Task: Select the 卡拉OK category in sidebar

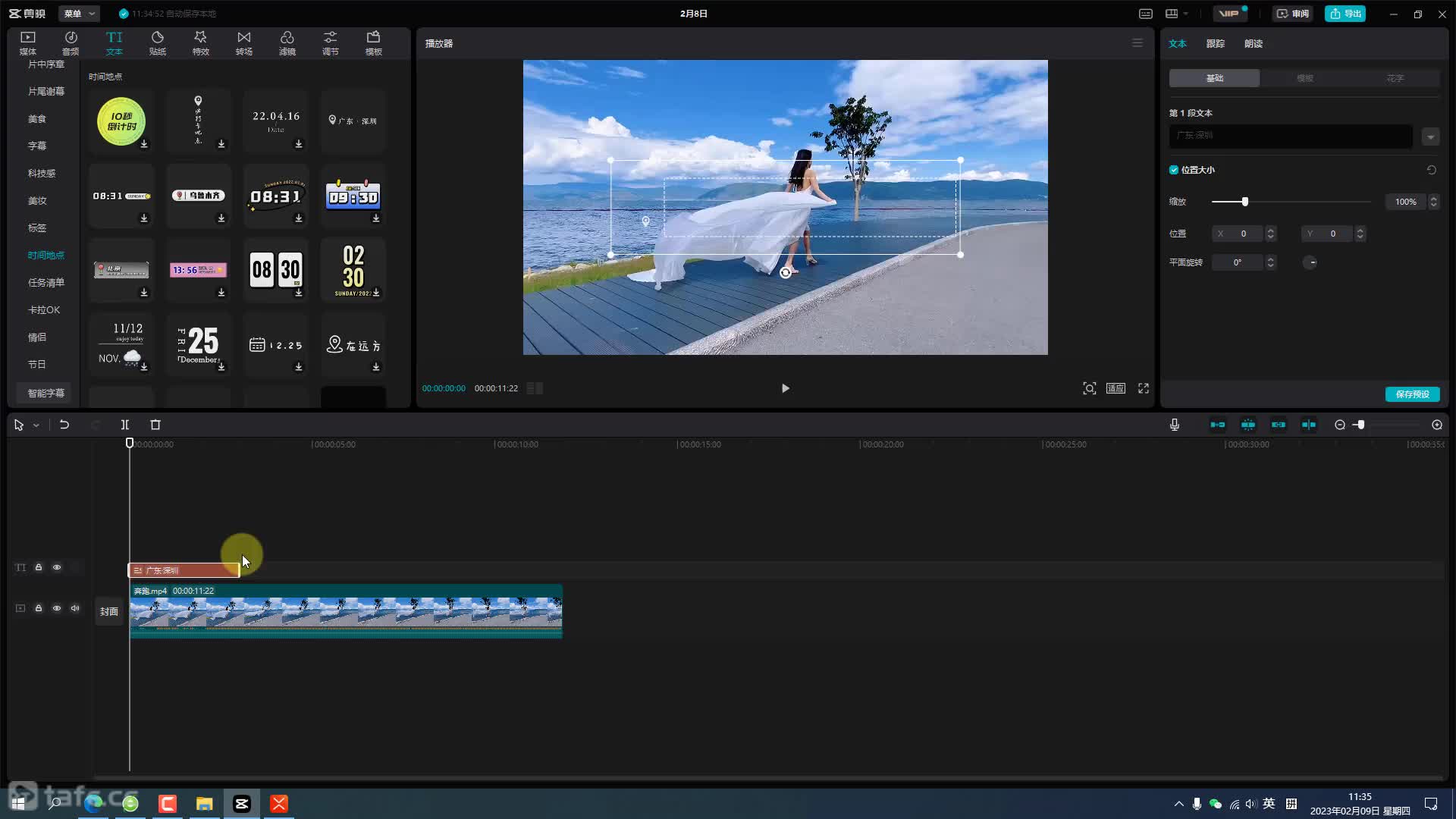Action: 44,309
